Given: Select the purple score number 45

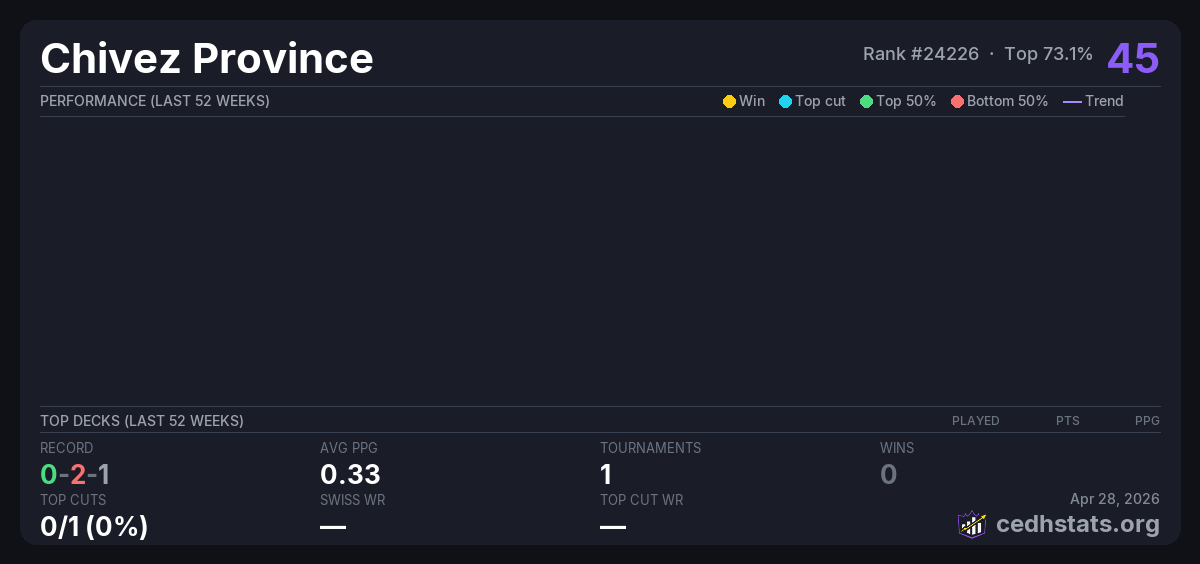Looking at the screenshot, I should tap(1133, 58).
